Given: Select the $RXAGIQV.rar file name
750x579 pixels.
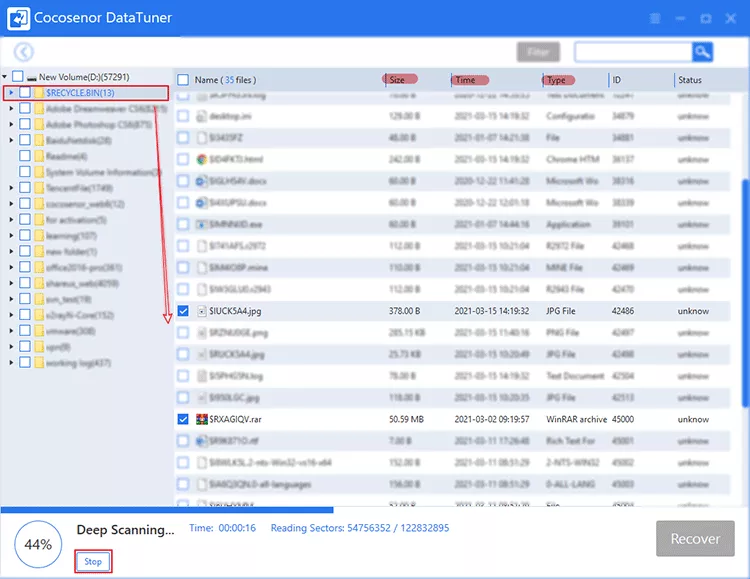Looking at the screenshot, I should coord(235,419).
